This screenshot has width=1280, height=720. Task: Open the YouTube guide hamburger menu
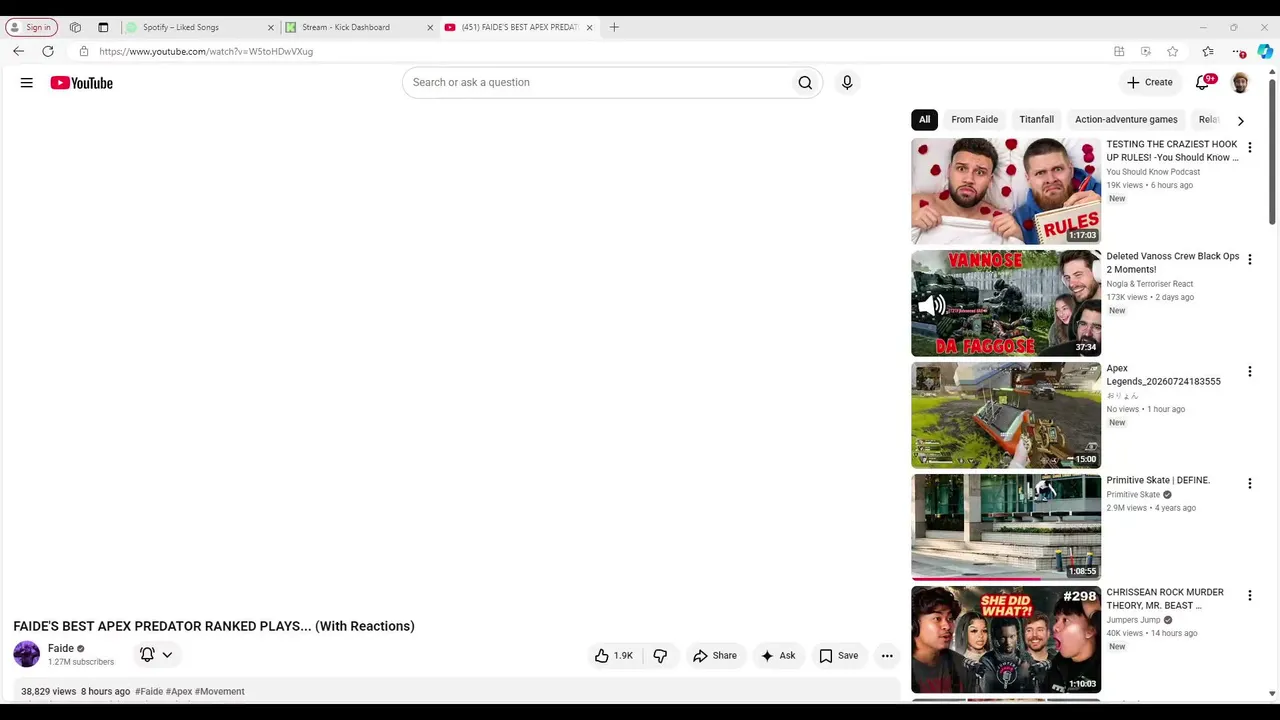pyautogui.click(x=27, y=83)
